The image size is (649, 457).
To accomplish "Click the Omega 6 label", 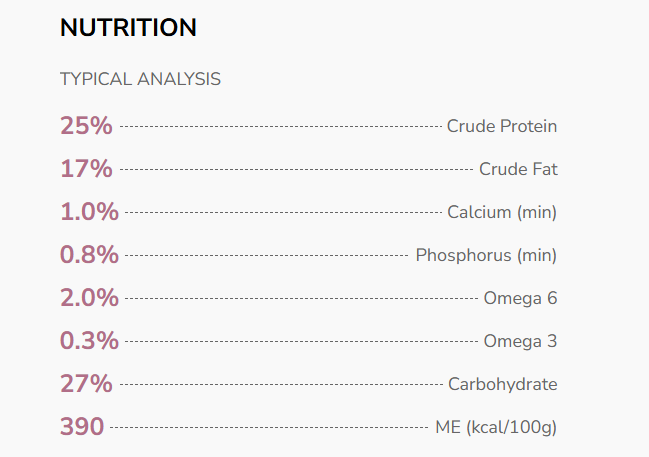I will point(520,298).
